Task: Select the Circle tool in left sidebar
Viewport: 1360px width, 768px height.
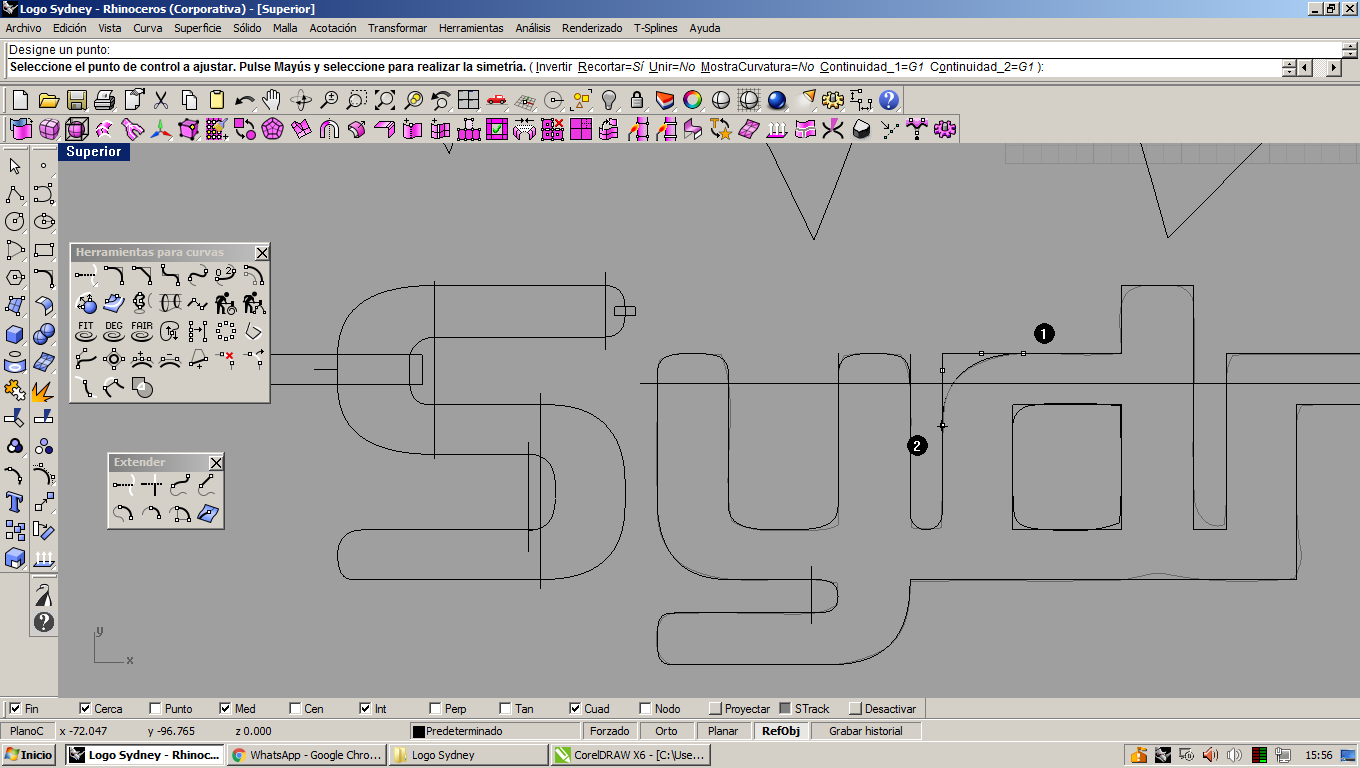Action: point(15,222)
